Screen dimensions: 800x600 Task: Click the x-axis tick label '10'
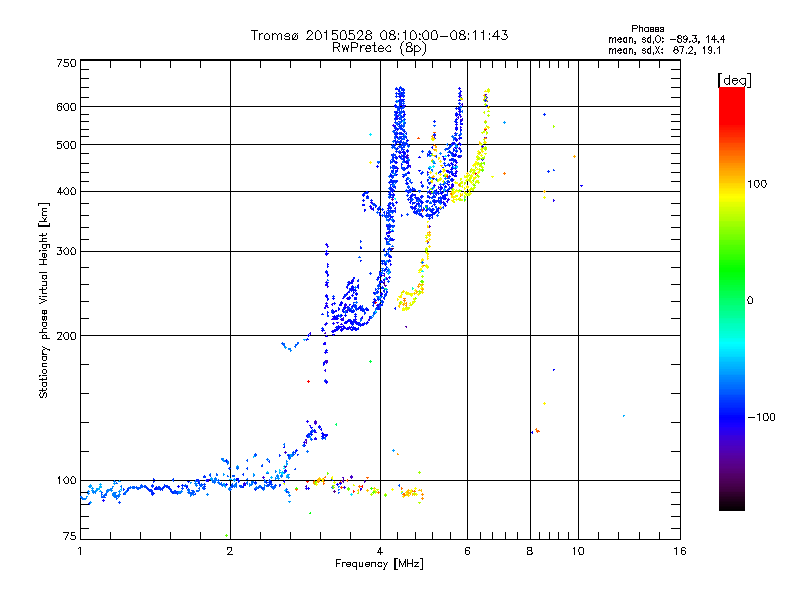(x=578, y=551)
